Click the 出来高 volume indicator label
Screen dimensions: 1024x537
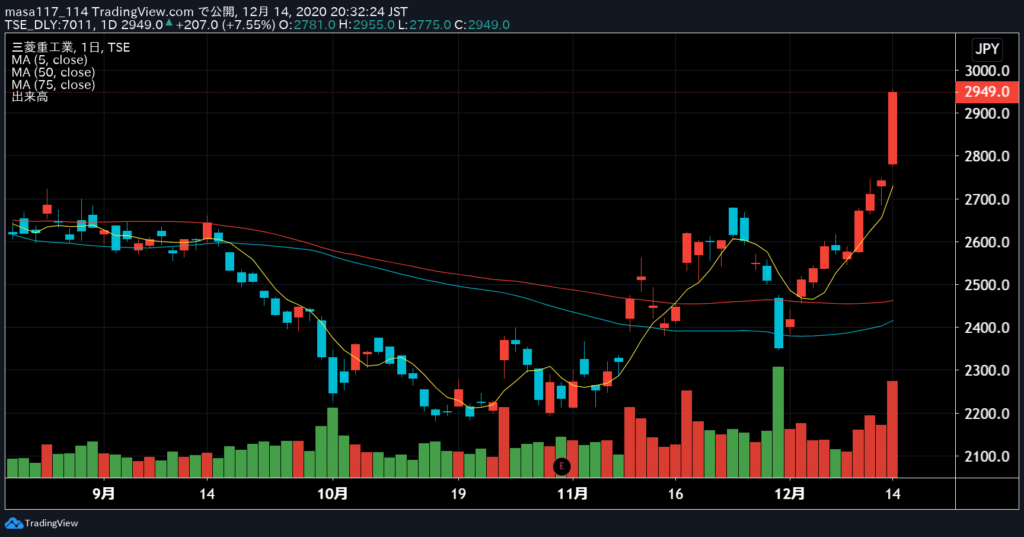[29, 97]
